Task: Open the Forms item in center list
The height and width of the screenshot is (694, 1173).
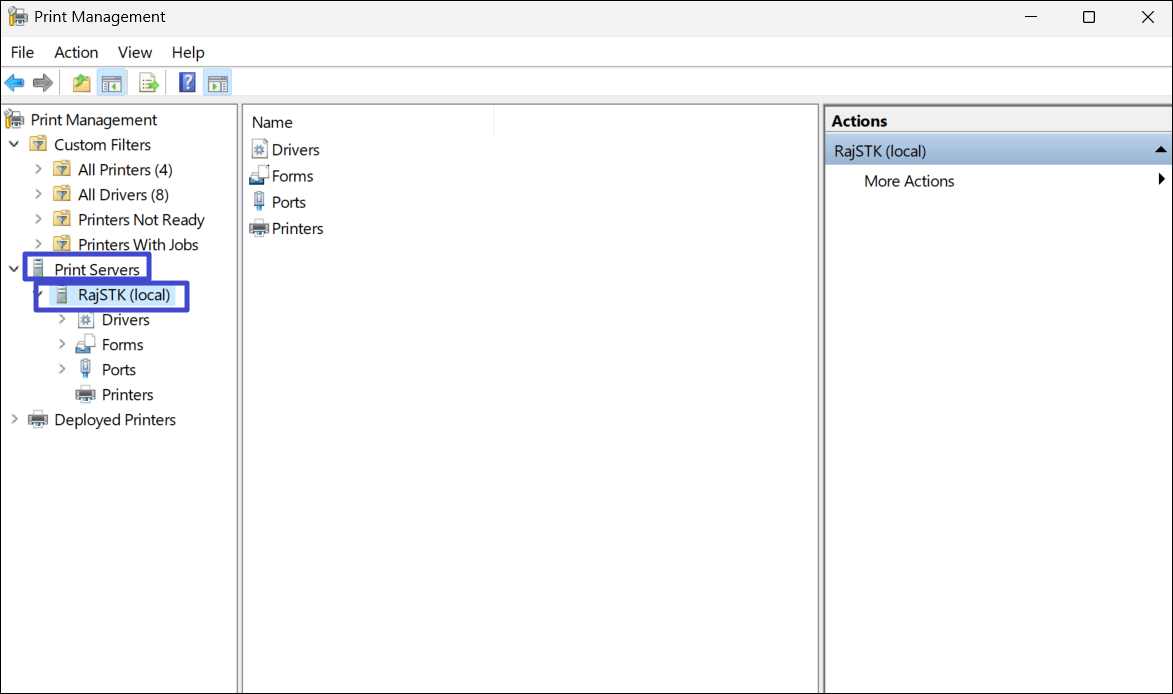Action: click(x=292, y=176)
